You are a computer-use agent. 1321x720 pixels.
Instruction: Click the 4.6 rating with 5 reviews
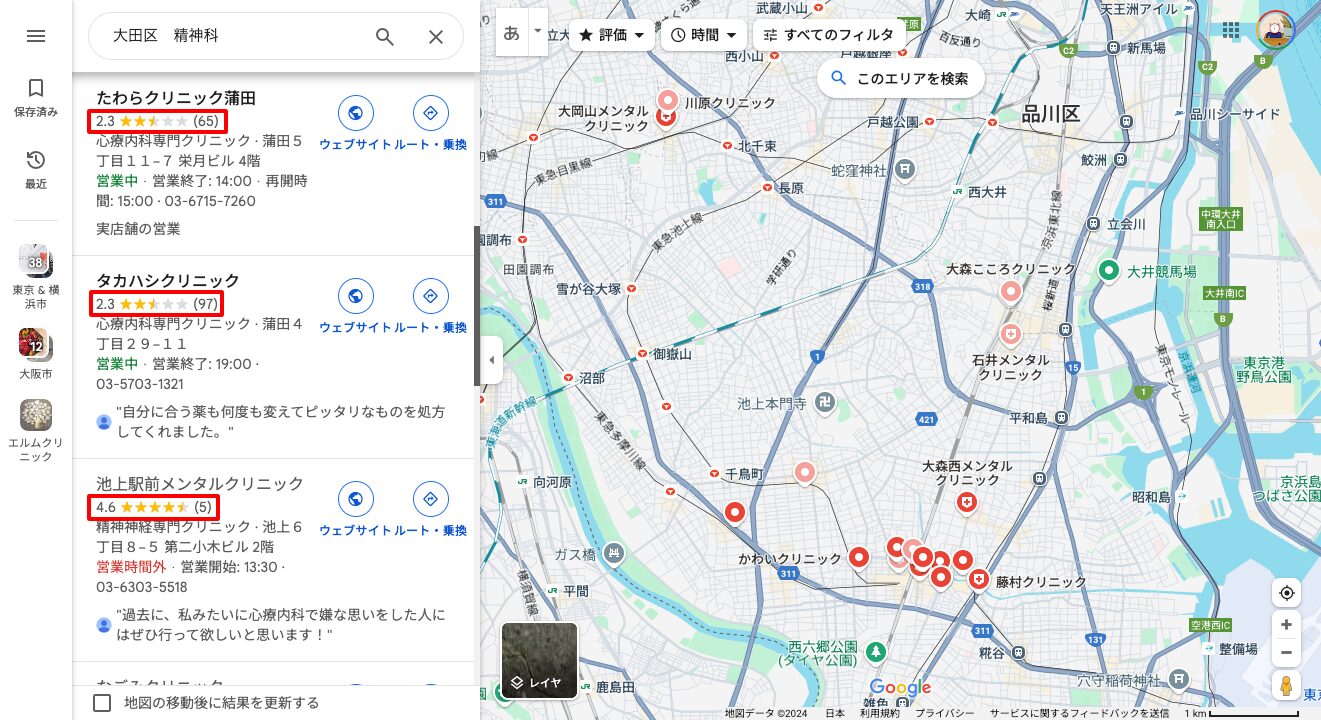154,507
